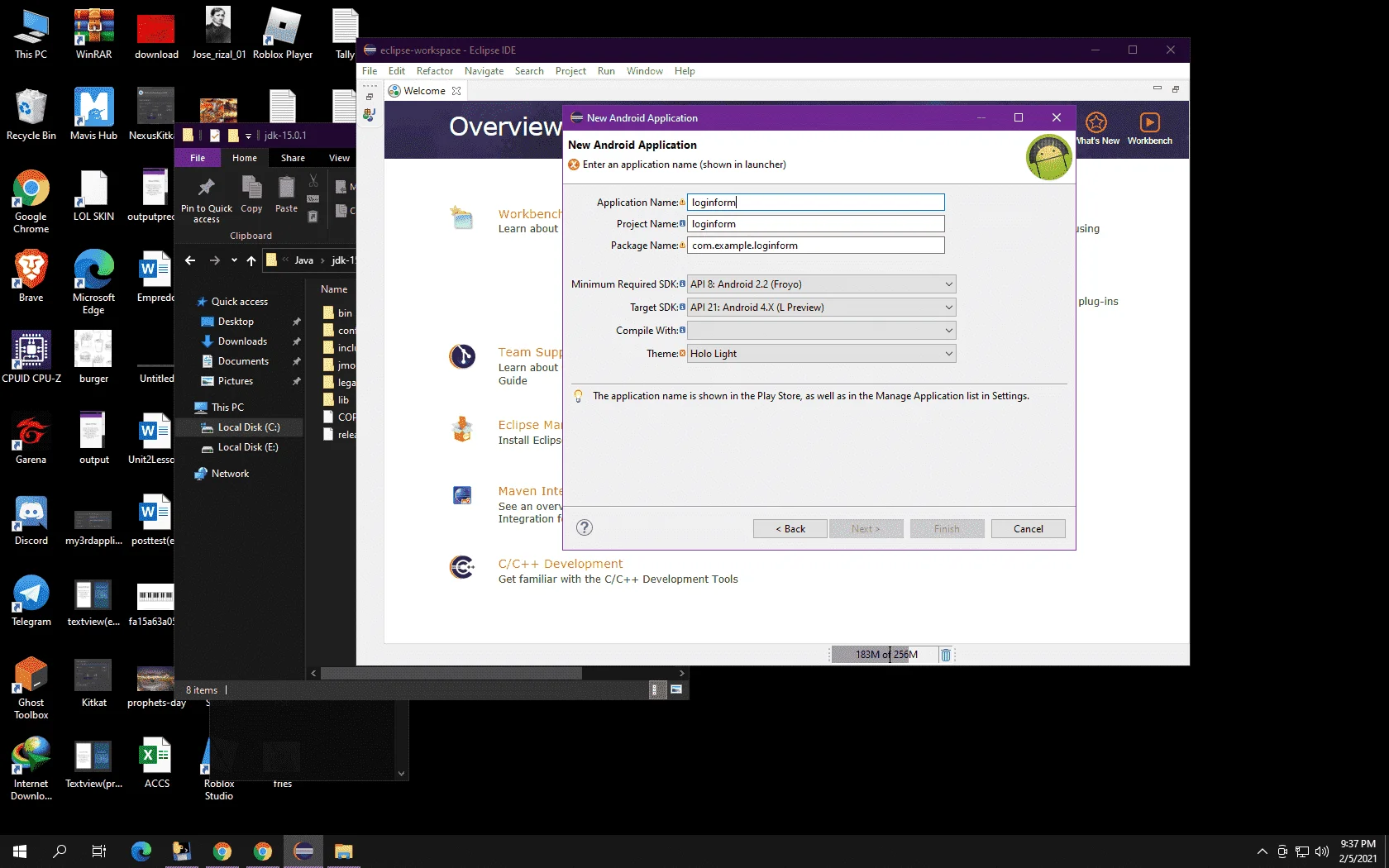Click the Cancel button in the dialog

tap(1028, 528)
